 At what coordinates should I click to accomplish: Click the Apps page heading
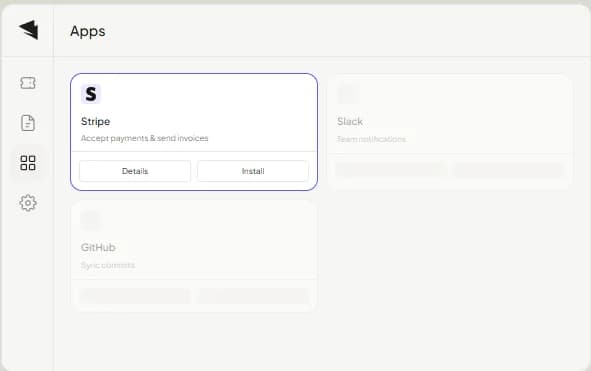pyautogui.click(x=88, y=31)
